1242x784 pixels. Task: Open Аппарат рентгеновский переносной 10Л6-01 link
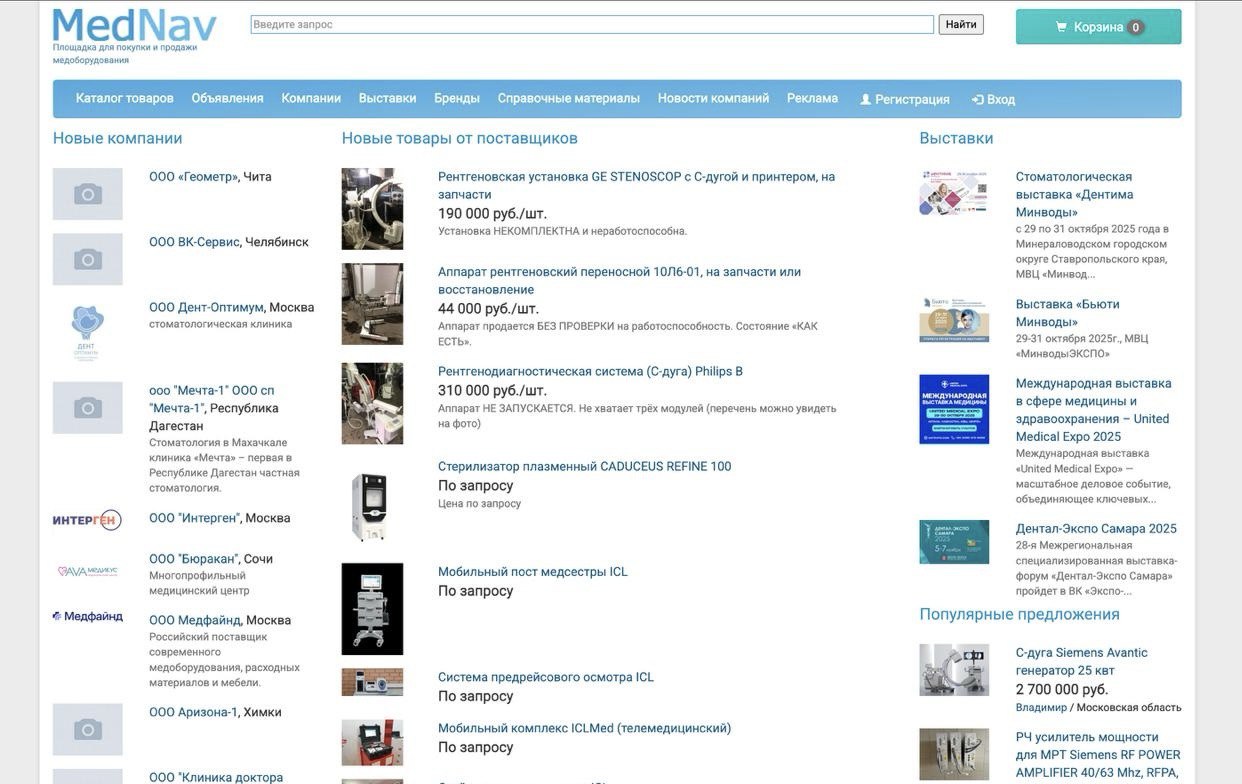619,280
